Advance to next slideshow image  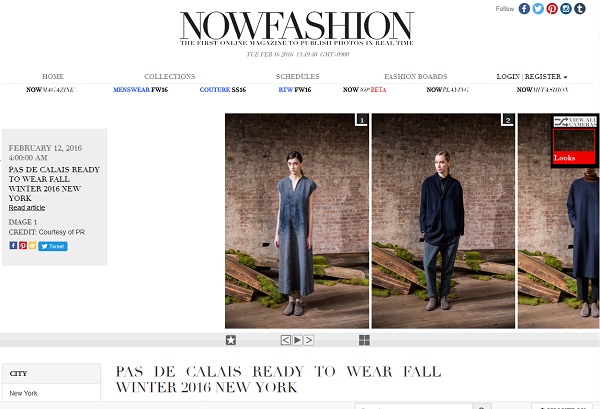[x=309, y=340]
